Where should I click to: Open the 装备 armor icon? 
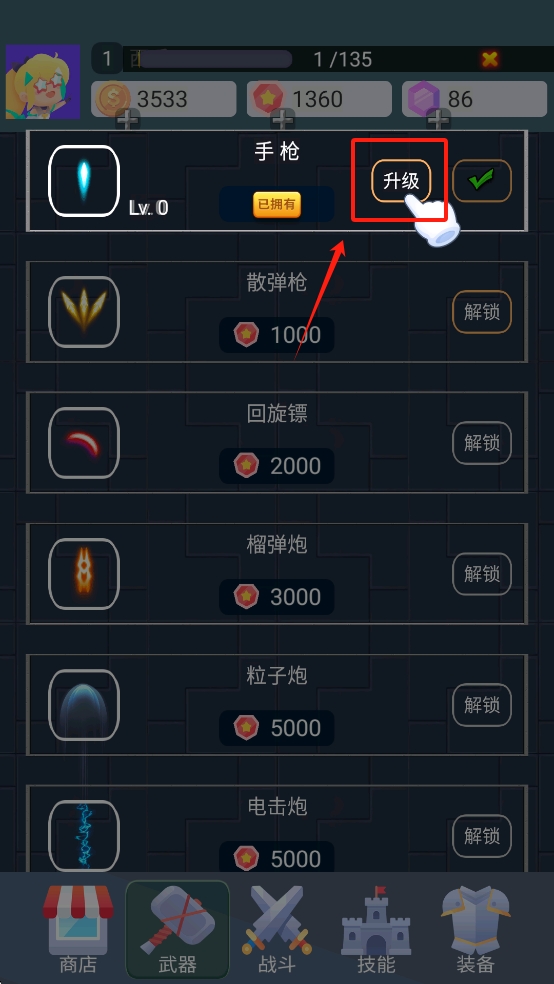point(475,929)
